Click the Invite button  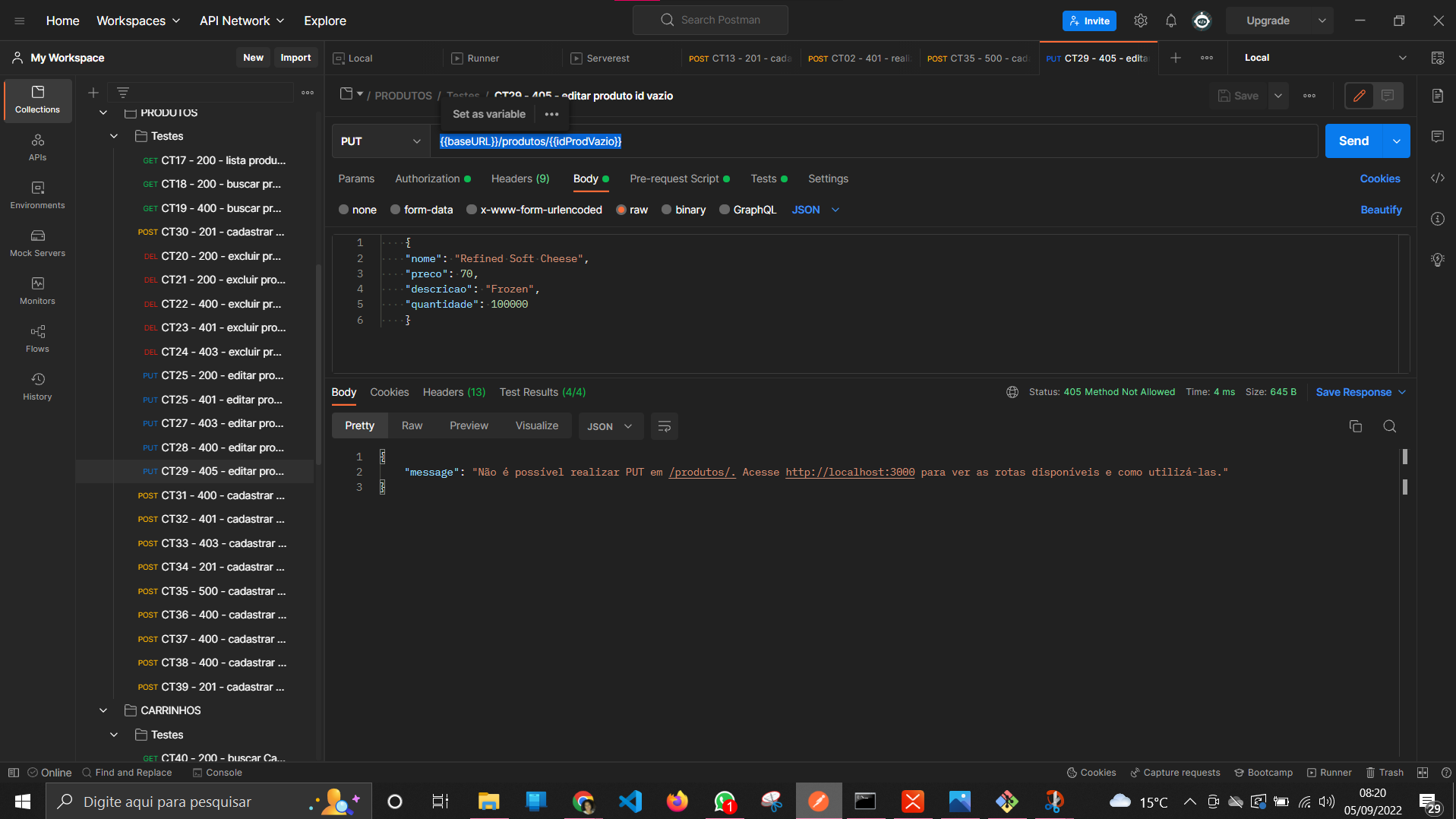[x=1089, y=21]
